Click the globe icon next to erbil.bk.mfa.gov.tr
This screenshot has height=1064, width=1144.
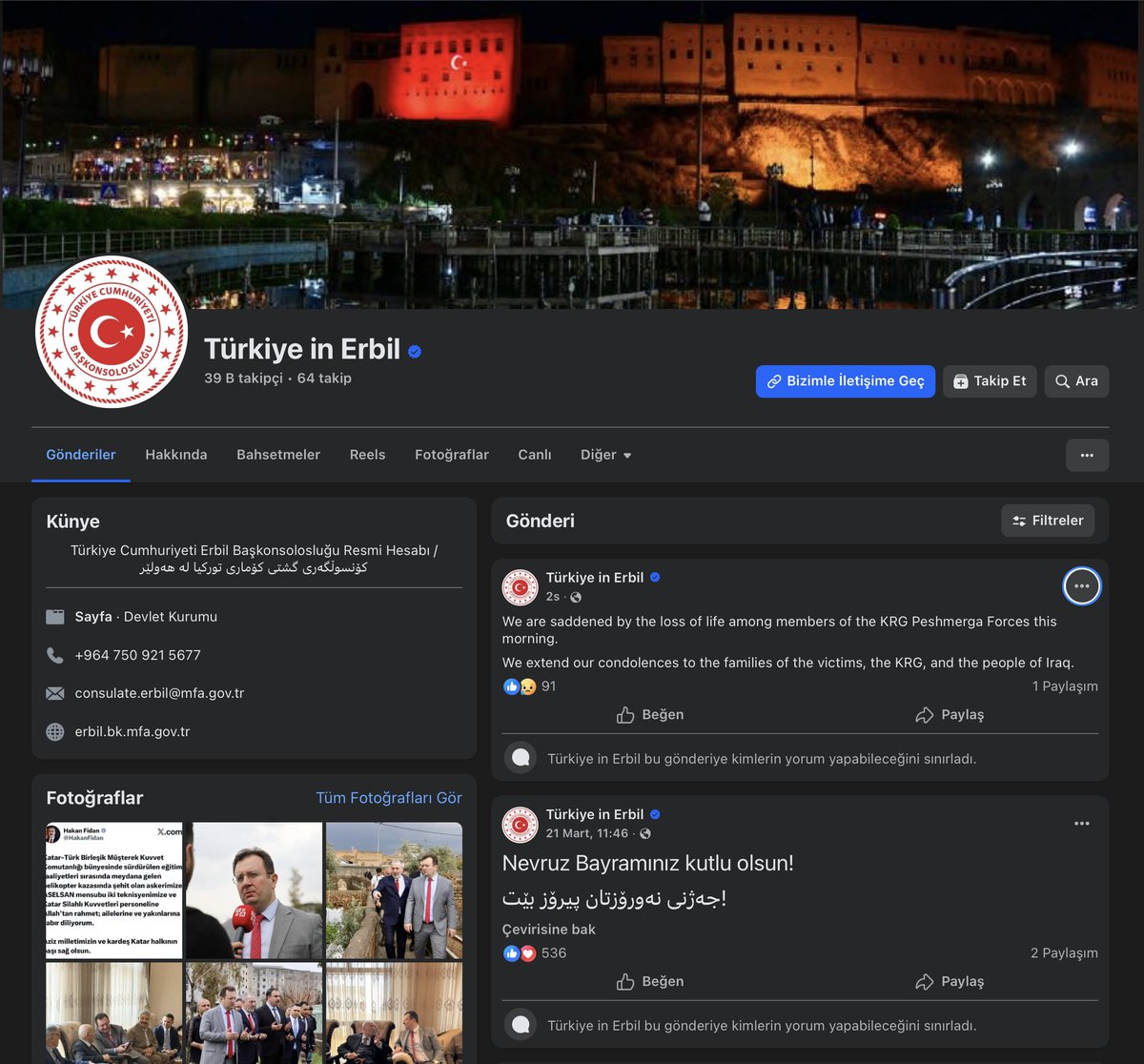point(55,731)
